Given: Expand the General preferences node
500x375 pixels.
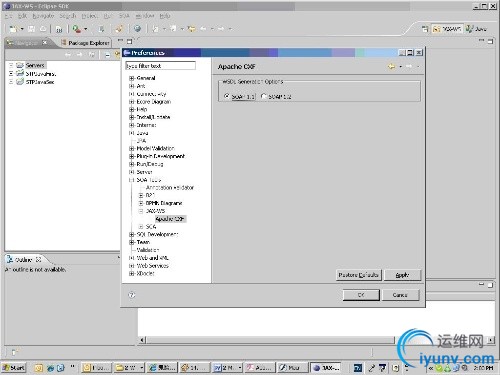Looking at the screenshot, I should (x=131, y=78).
